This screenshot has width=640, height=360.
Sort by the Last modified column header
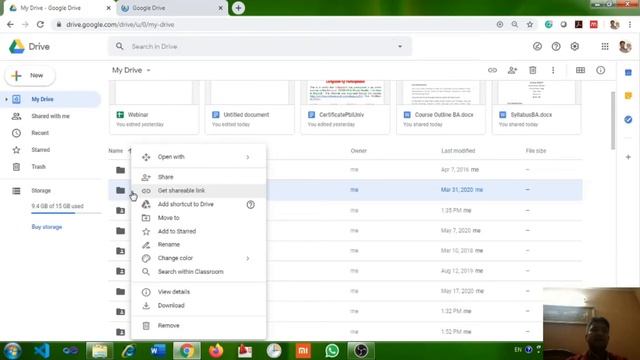coord(458,151)
